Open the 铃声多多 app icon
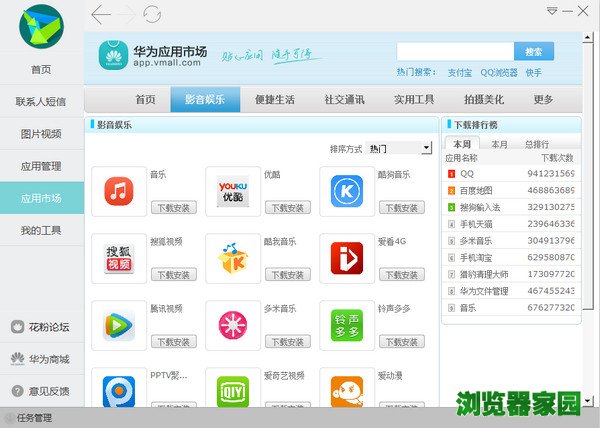Viewport: 600px width, 428px height. point(347,325)
